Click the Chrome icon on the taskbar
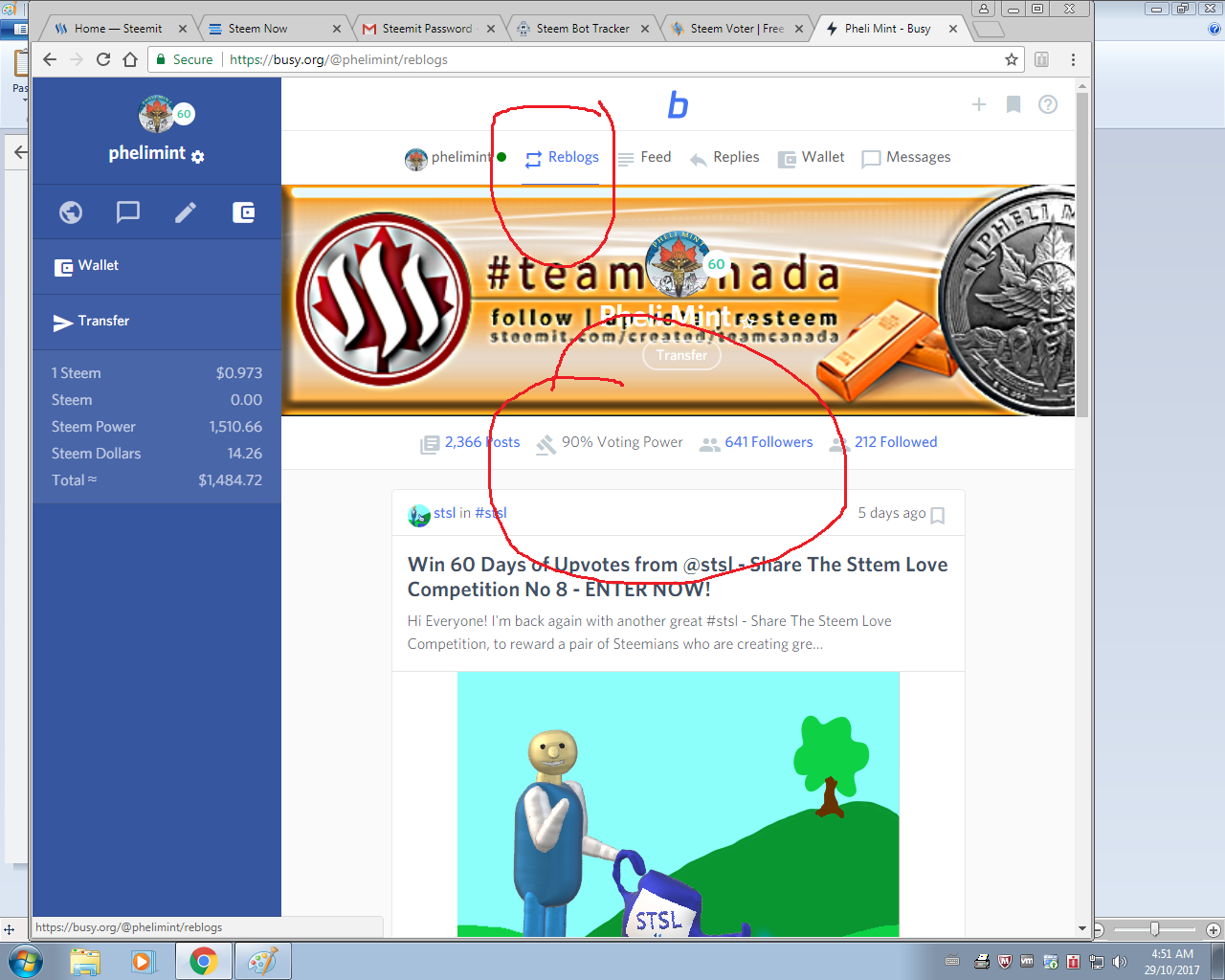The image size is (1225, 980). [x=203, y=961]
